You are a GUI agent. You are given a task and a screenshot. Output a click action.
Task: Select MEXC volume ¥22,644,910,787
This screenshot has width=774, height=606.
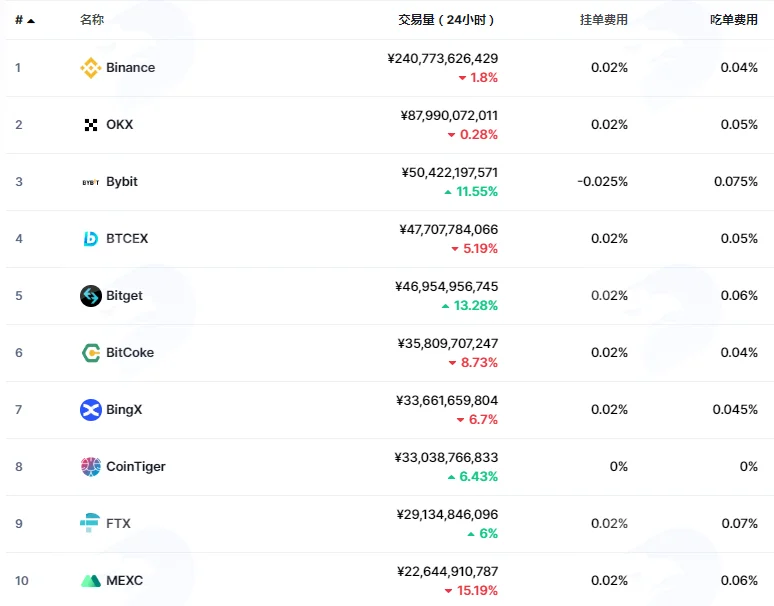[448, 571]
